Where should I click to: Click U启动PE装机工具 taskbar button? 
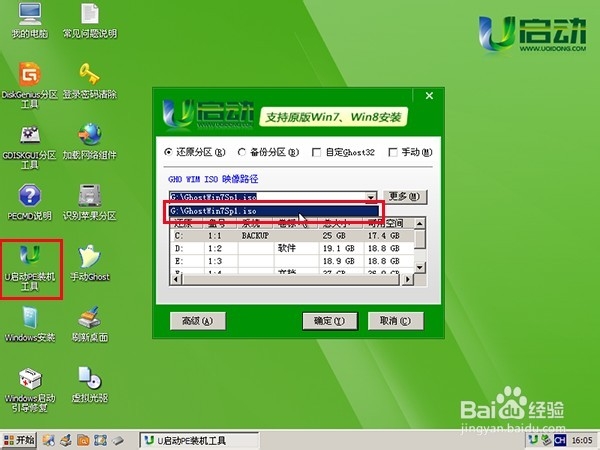pos(199,440)
